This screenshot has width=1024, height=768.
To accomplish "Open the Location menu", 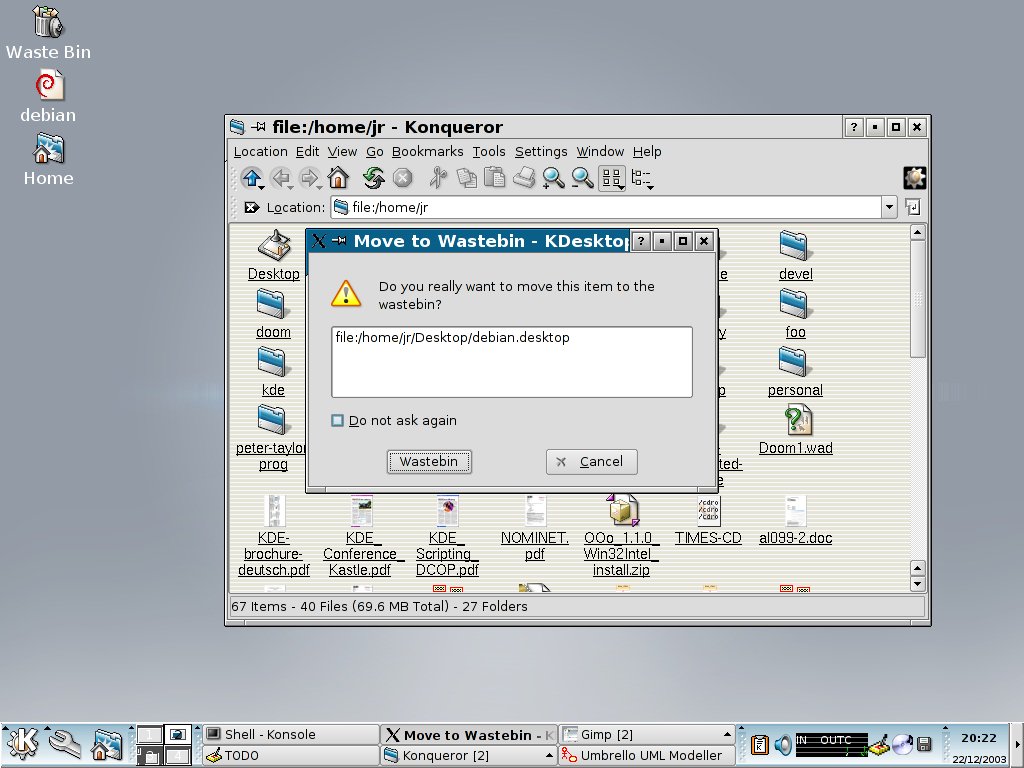I will 260,152.
